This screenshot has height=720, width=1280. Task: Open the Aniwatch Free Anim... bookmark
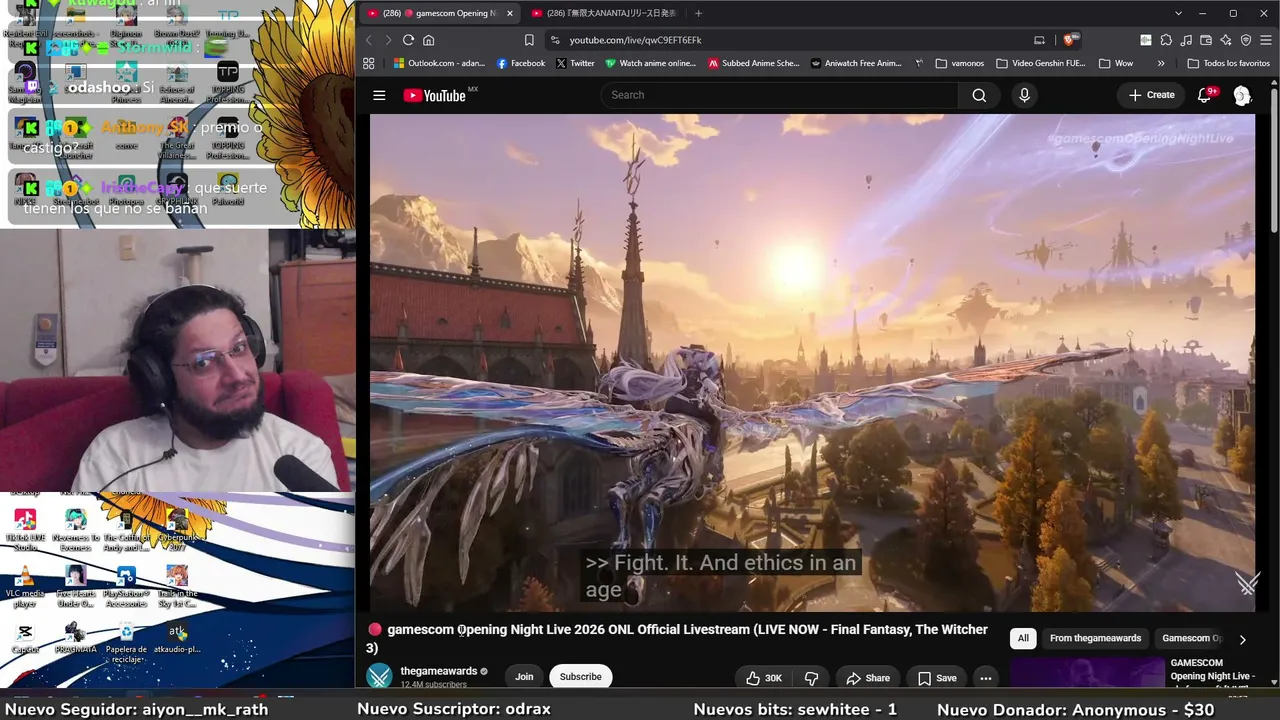[x=856, y=63]
